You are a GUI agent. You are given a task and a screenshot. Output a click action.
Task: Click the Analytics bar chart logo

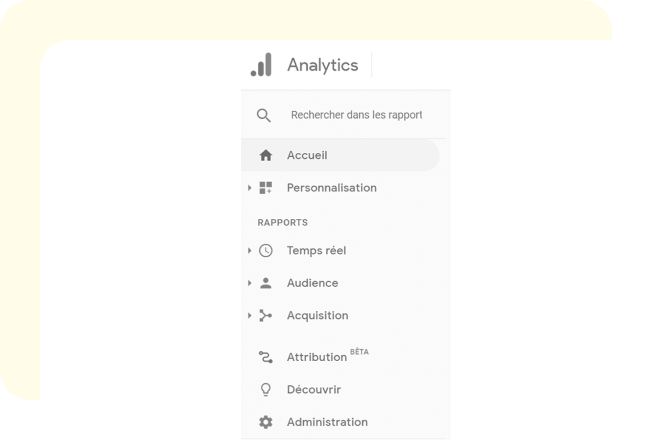(x=260, y=65)
